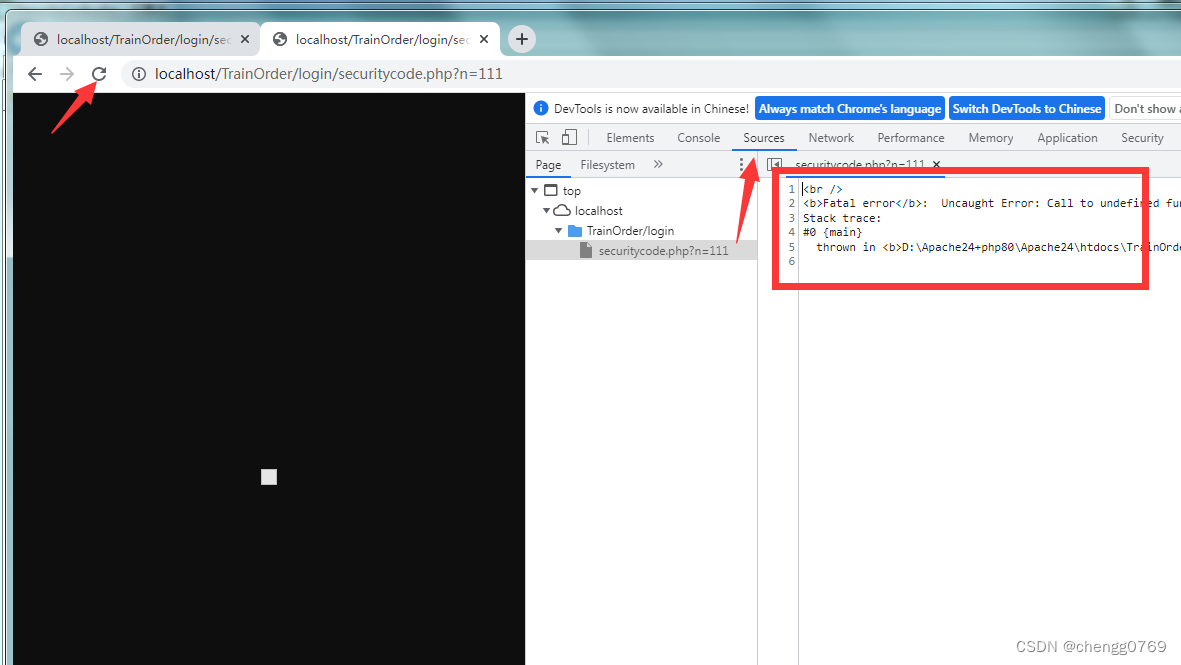This screenshot has height=665, width=1181.
Task: Close the first localhost browser tab
Action: (245, 40)
